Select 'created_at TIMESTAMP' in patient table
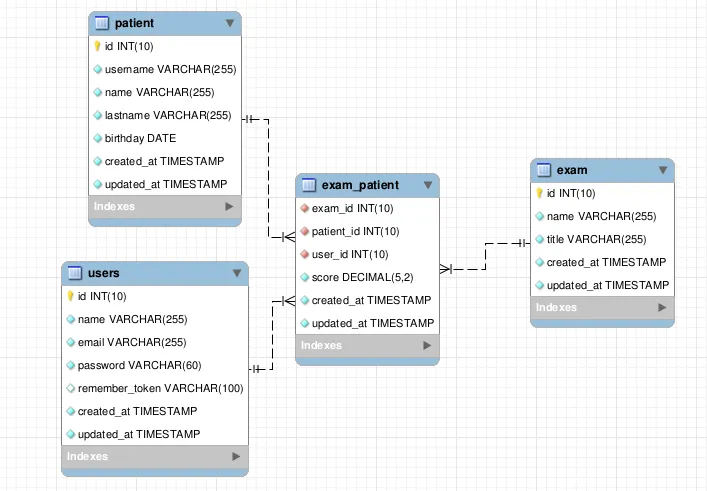Image resolution: width=707 pixels, height=491 pixels. [165, 161]
